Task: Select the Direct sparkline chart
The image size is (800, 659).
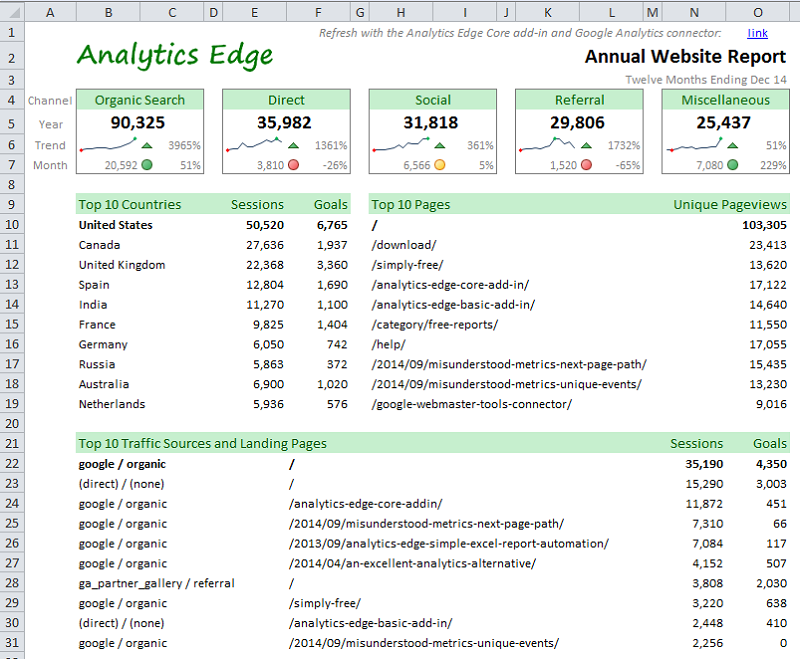Action: coord(254,144)
